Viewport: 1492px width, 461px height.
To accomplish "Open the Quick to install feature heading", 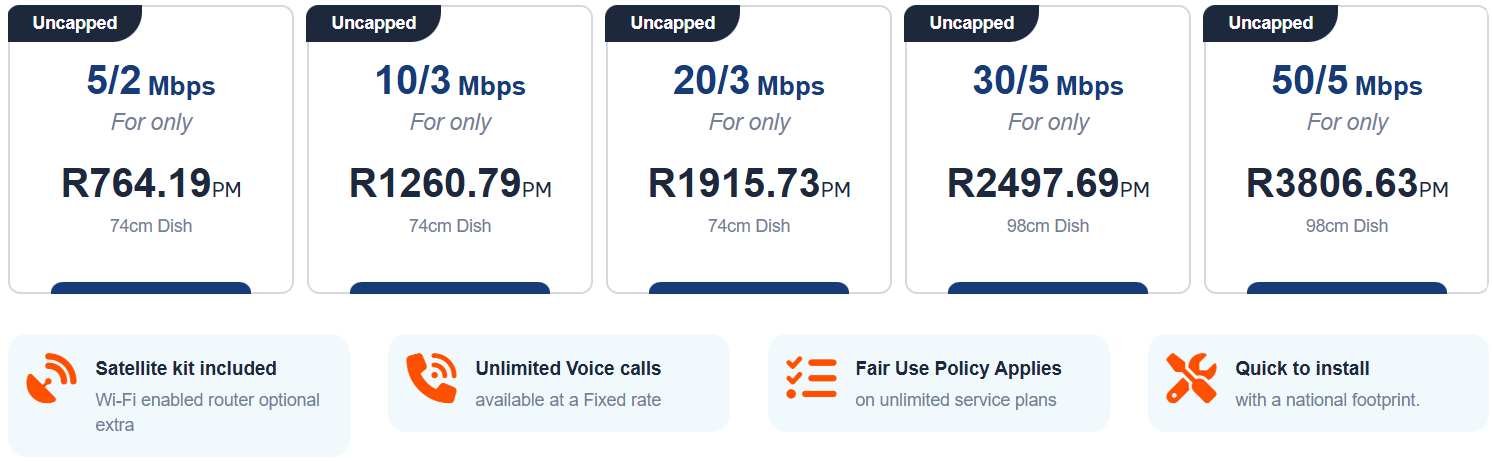I will tap(1302, 369).
